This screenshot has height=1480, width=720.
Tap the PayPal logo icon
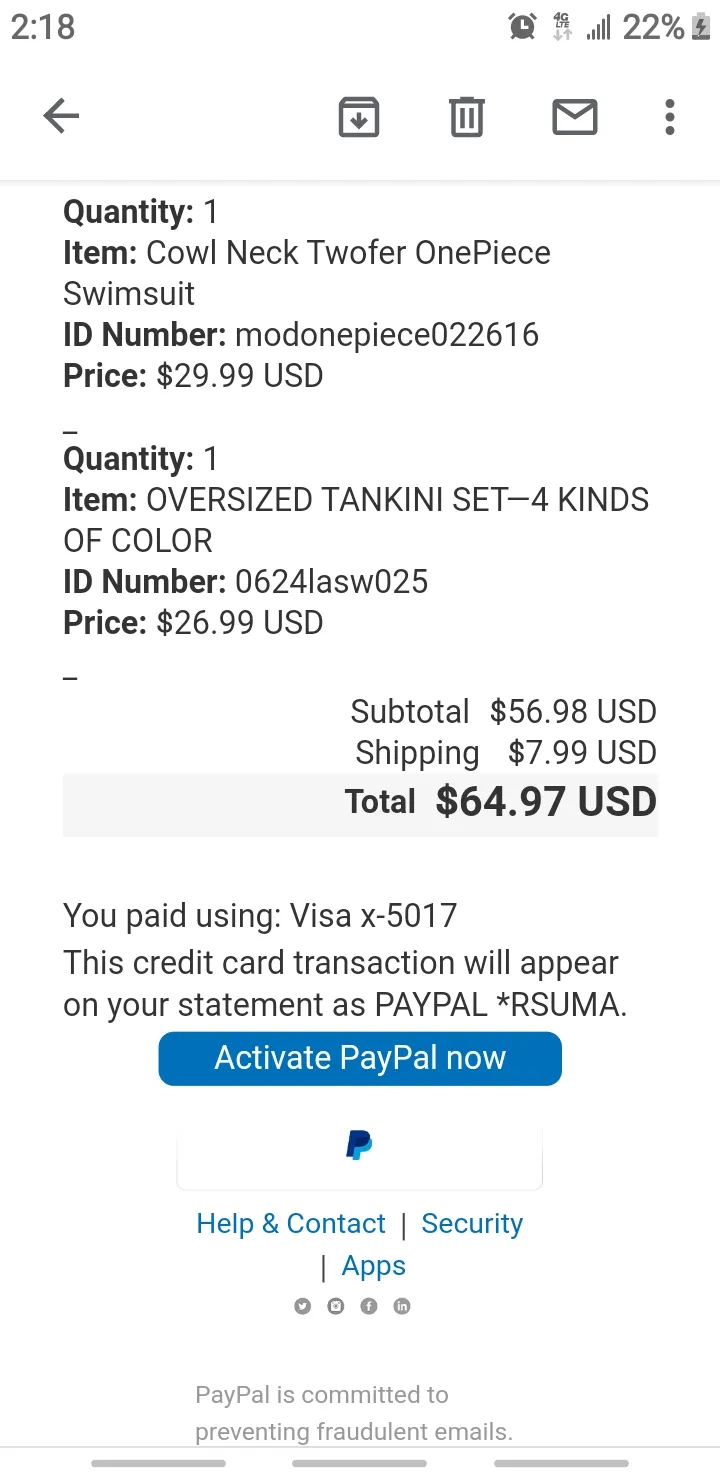point(359,1145)
